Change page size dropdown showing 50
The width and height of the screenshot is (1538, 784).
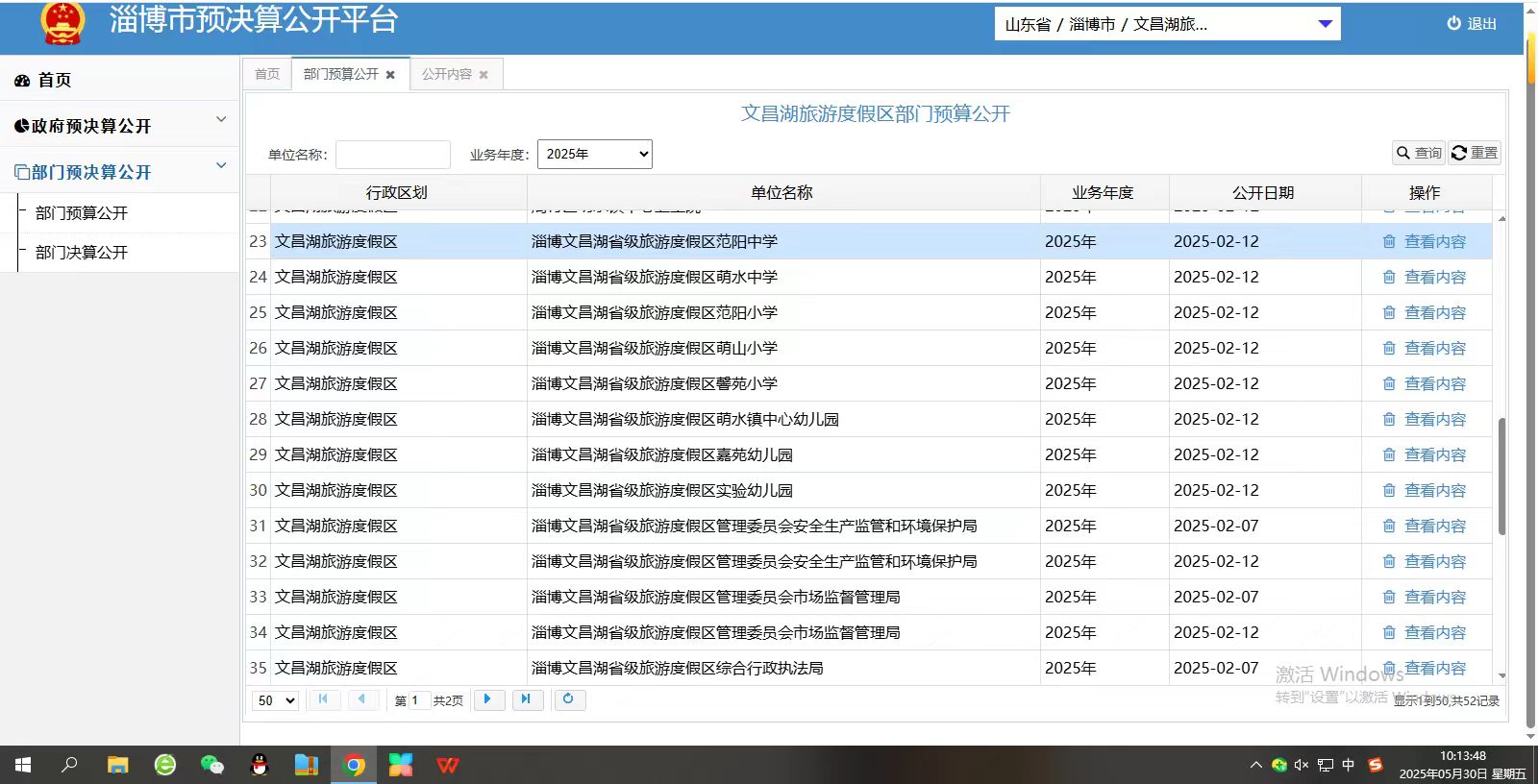(276, 700)
